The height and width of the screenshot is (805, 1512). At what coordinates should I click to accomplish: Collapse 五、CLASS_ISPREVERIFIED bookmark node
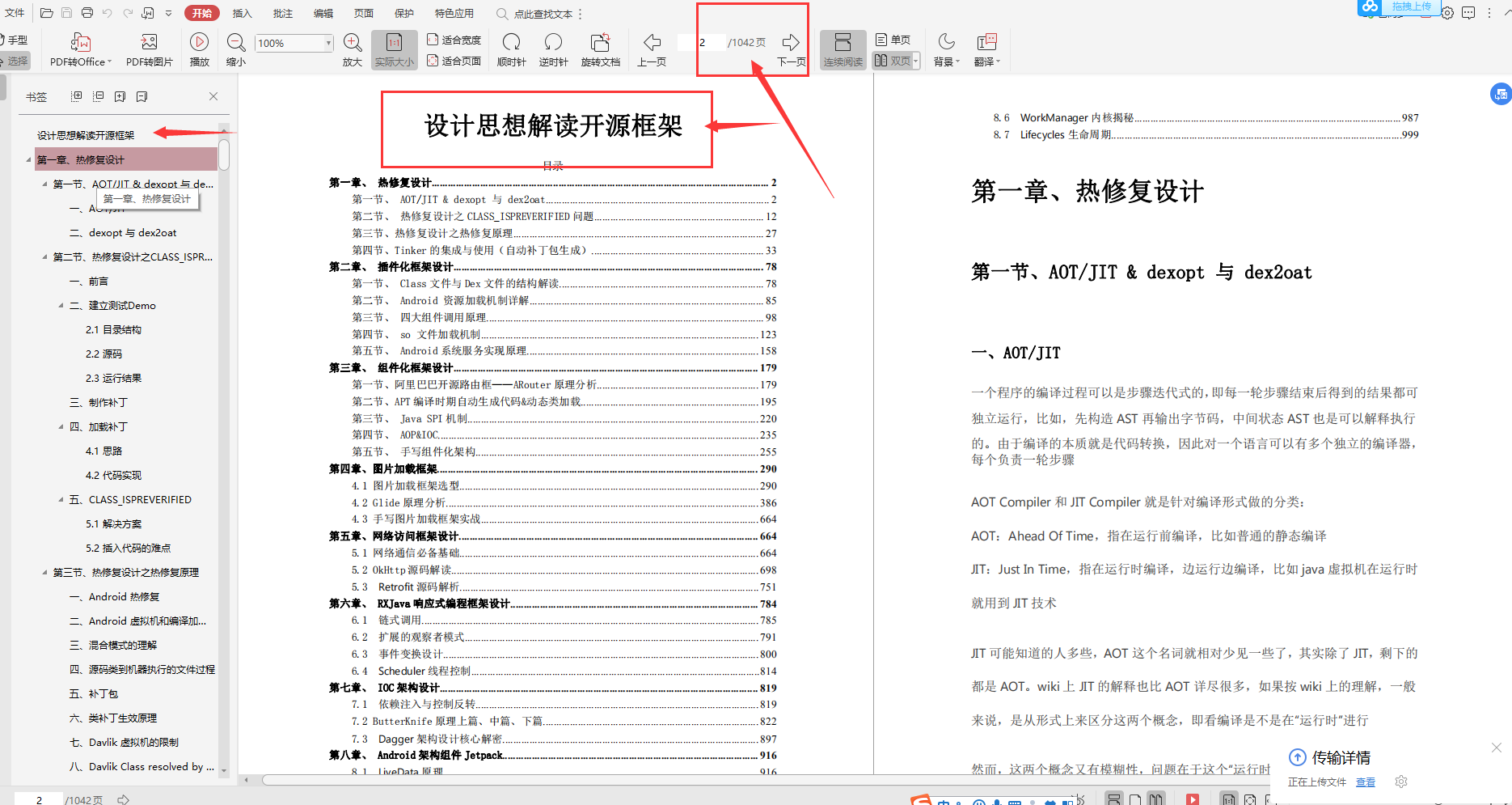61,500
